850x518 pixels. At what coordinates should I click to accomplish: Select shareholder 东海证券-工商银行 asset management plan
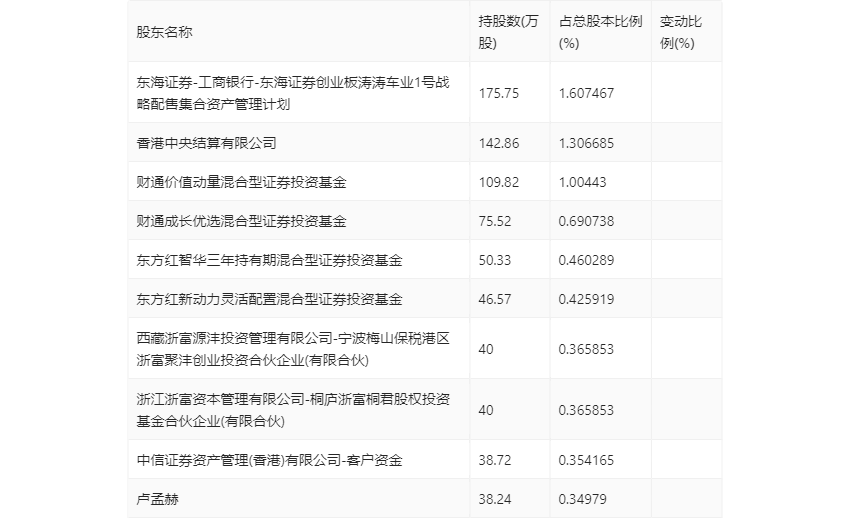click(x=293, y=93)
